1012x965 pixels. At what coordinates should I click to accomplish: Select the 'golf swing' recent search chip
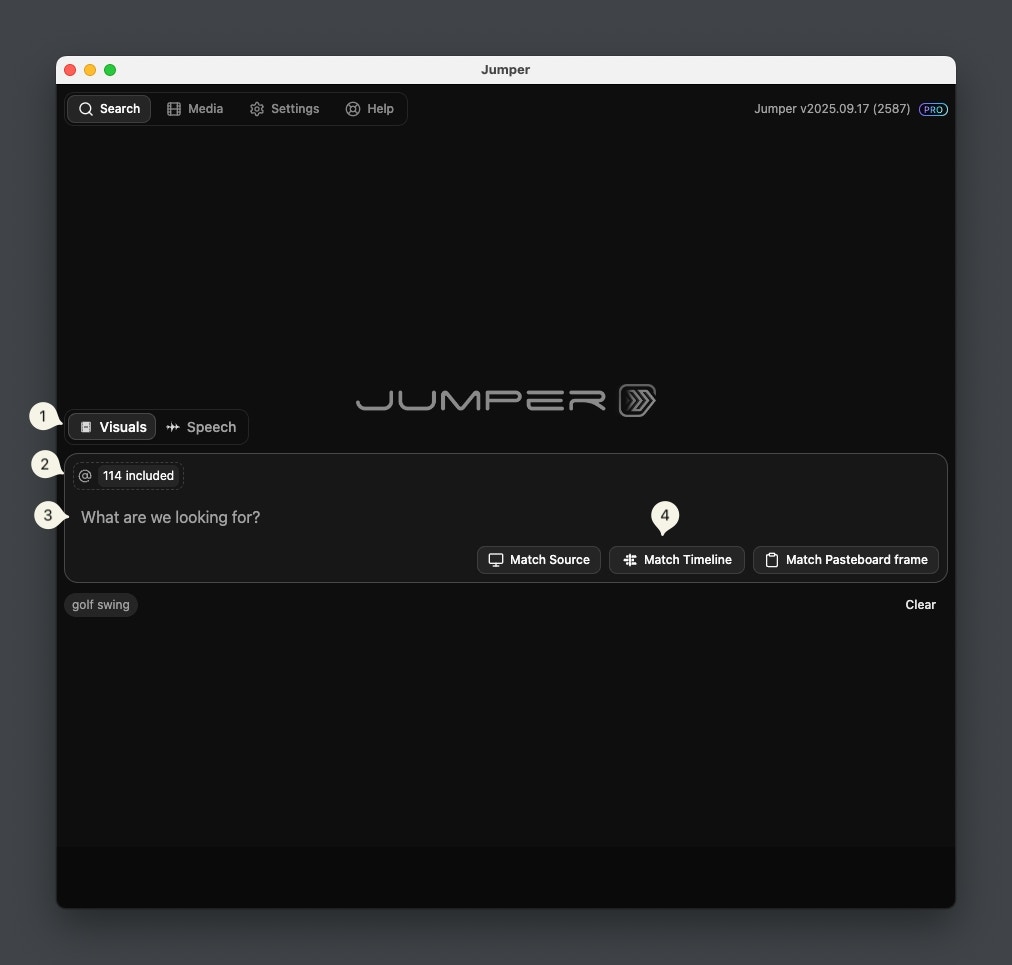click(101, 605)
